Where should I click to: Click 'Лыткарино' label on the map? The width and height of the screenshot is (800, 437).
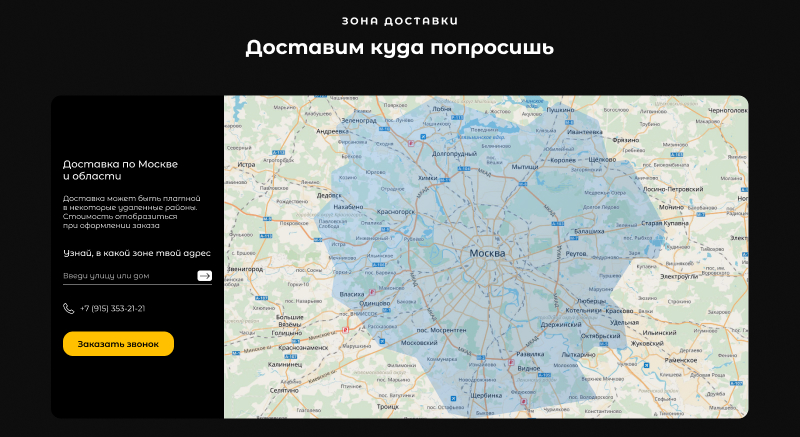click(x=578, y=355)
